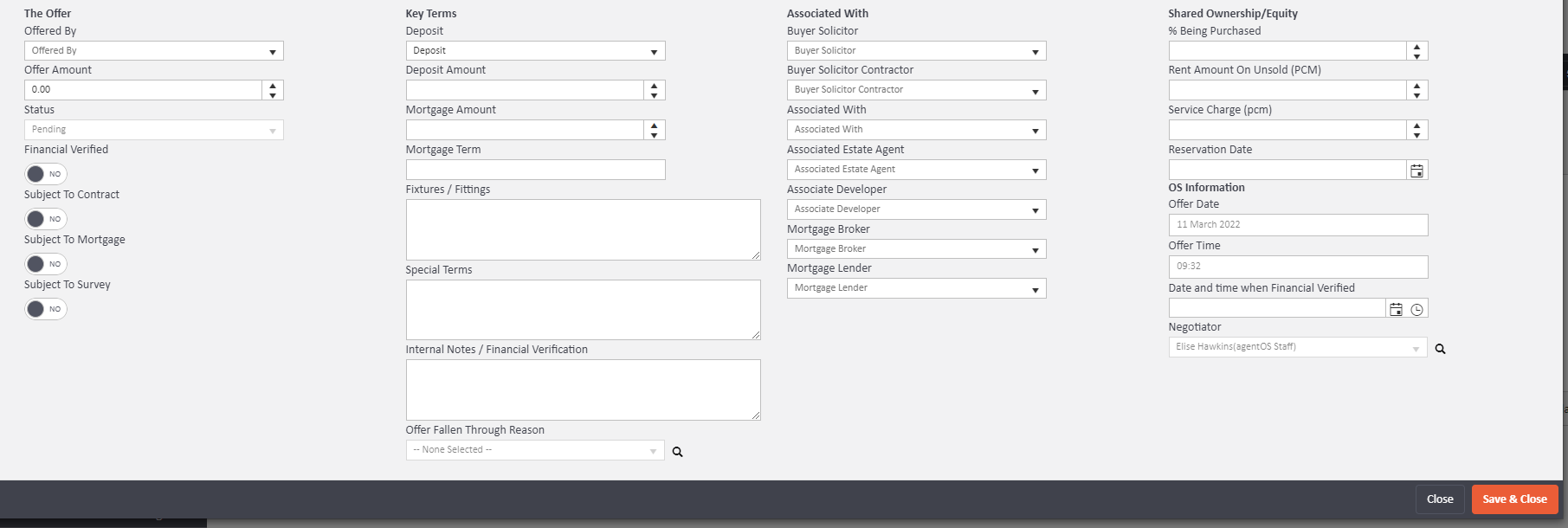Turn on the Subject To Survey switch
Screen dimensions: 1568x528
pyautogui.click(x=45, y=309)
